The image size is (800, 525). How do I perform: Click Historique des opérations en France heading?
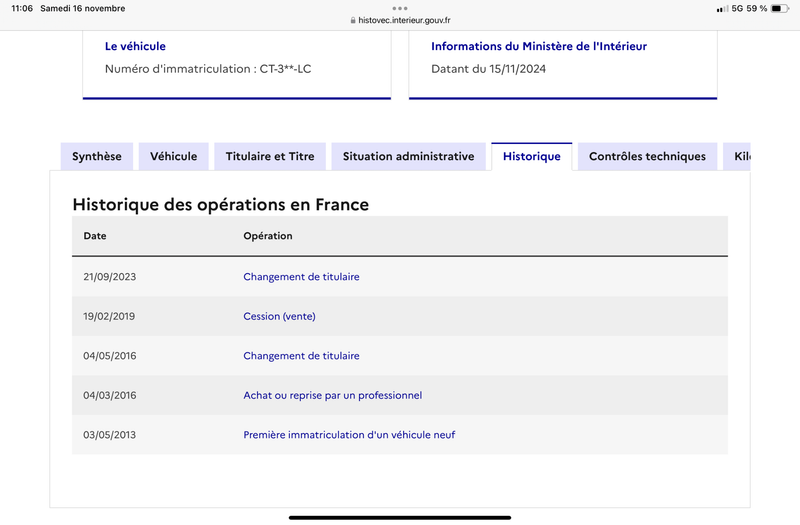point(220,205)
